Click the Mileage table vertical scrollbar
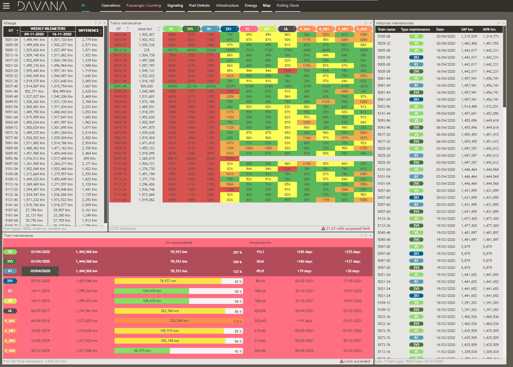The image size is (513, 367). coord(106,125)
